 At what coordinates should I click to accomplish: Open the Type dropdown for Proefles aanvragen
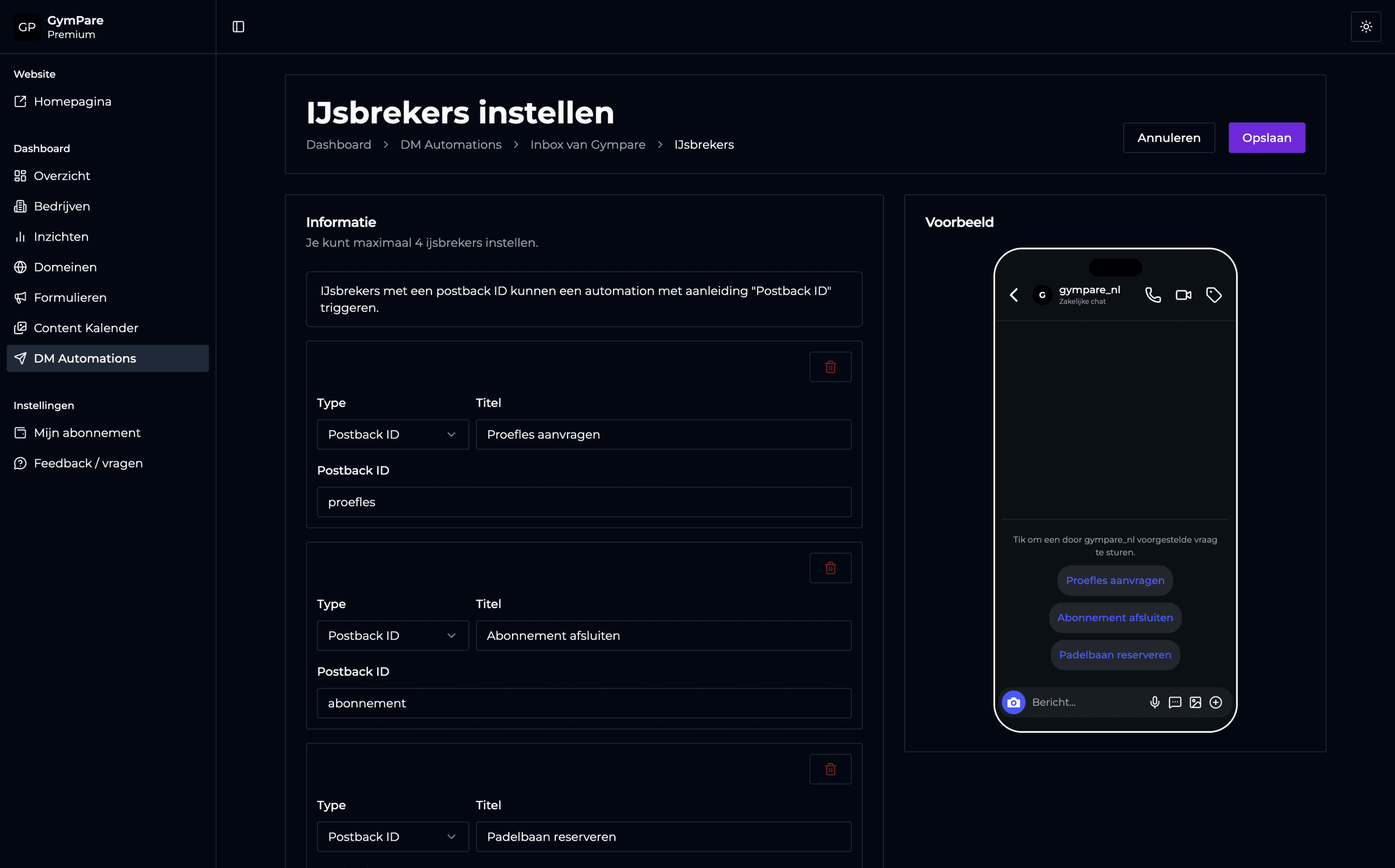tap(393, 435)
